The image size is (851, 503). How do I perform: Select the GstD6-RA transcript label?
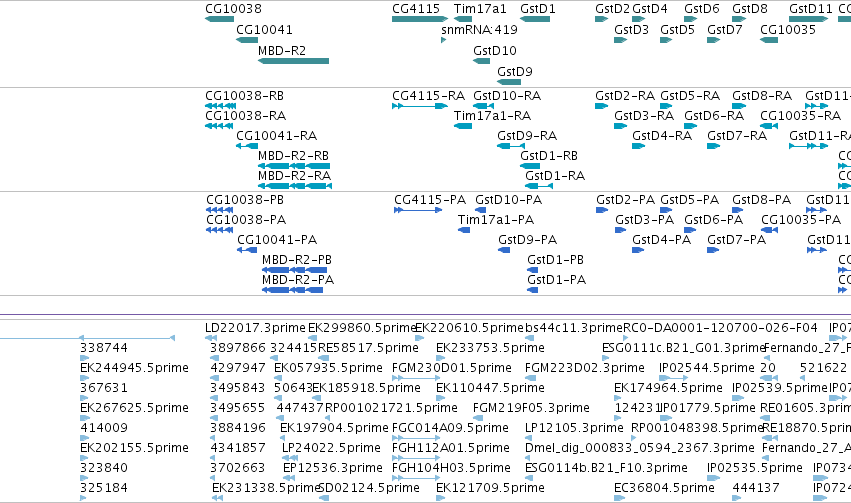coord(714,116)
